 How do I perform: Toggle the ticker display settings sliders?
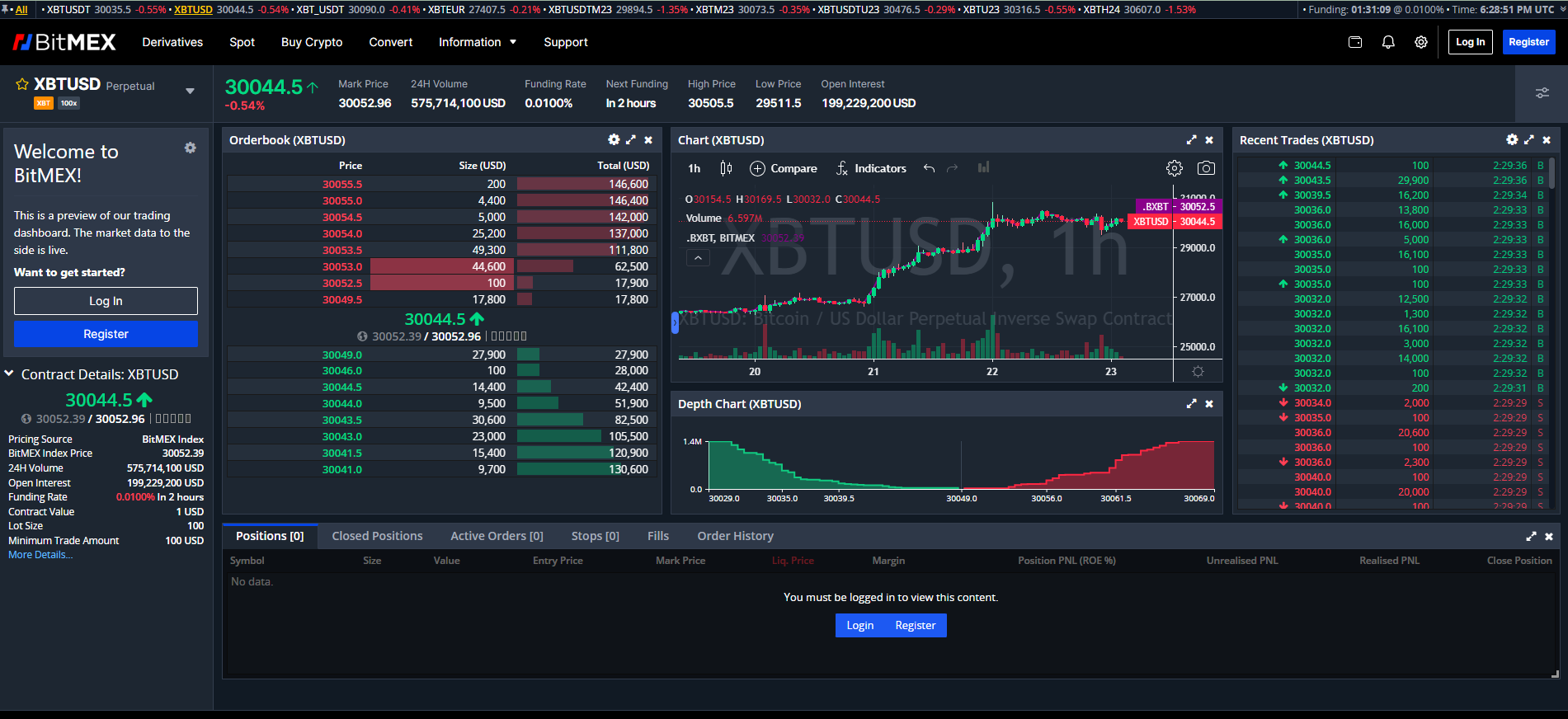[1542, 93]
